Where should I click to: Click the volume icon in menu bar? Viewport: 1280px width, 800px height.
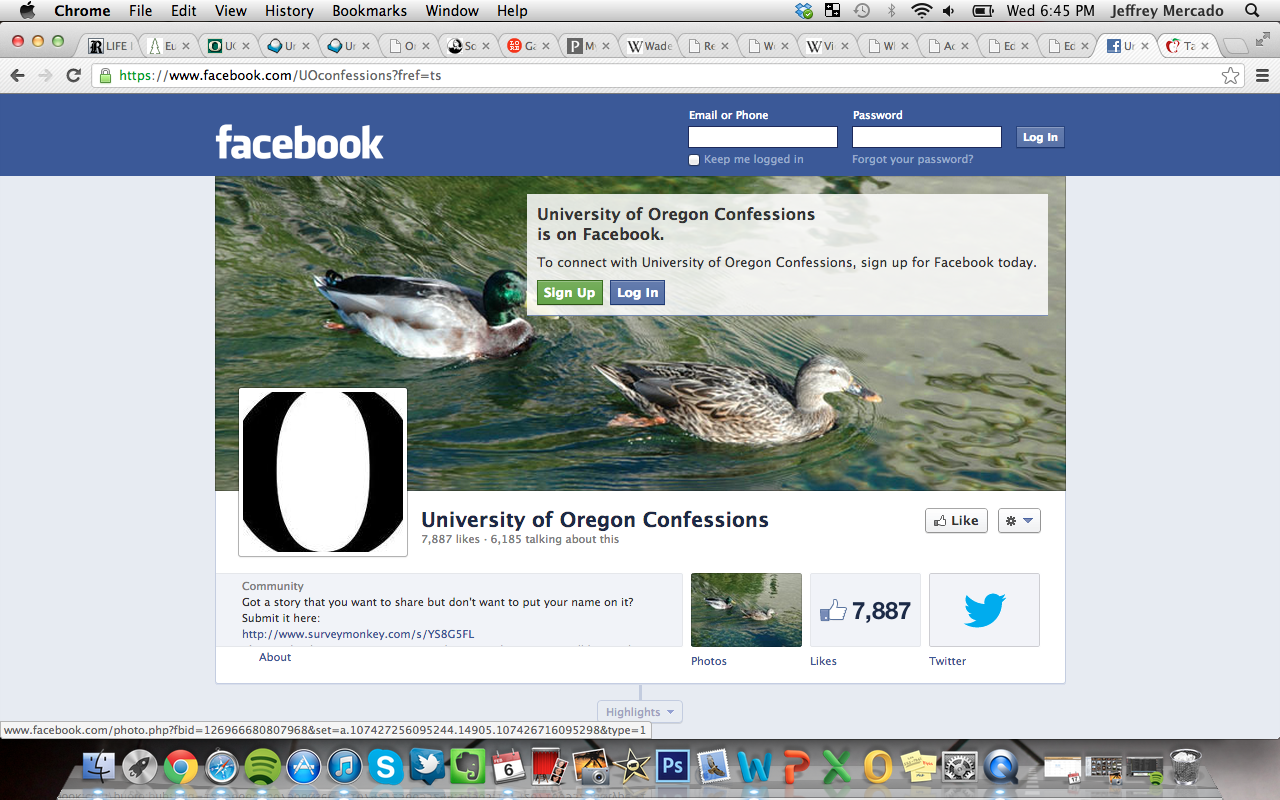point(948,11)
